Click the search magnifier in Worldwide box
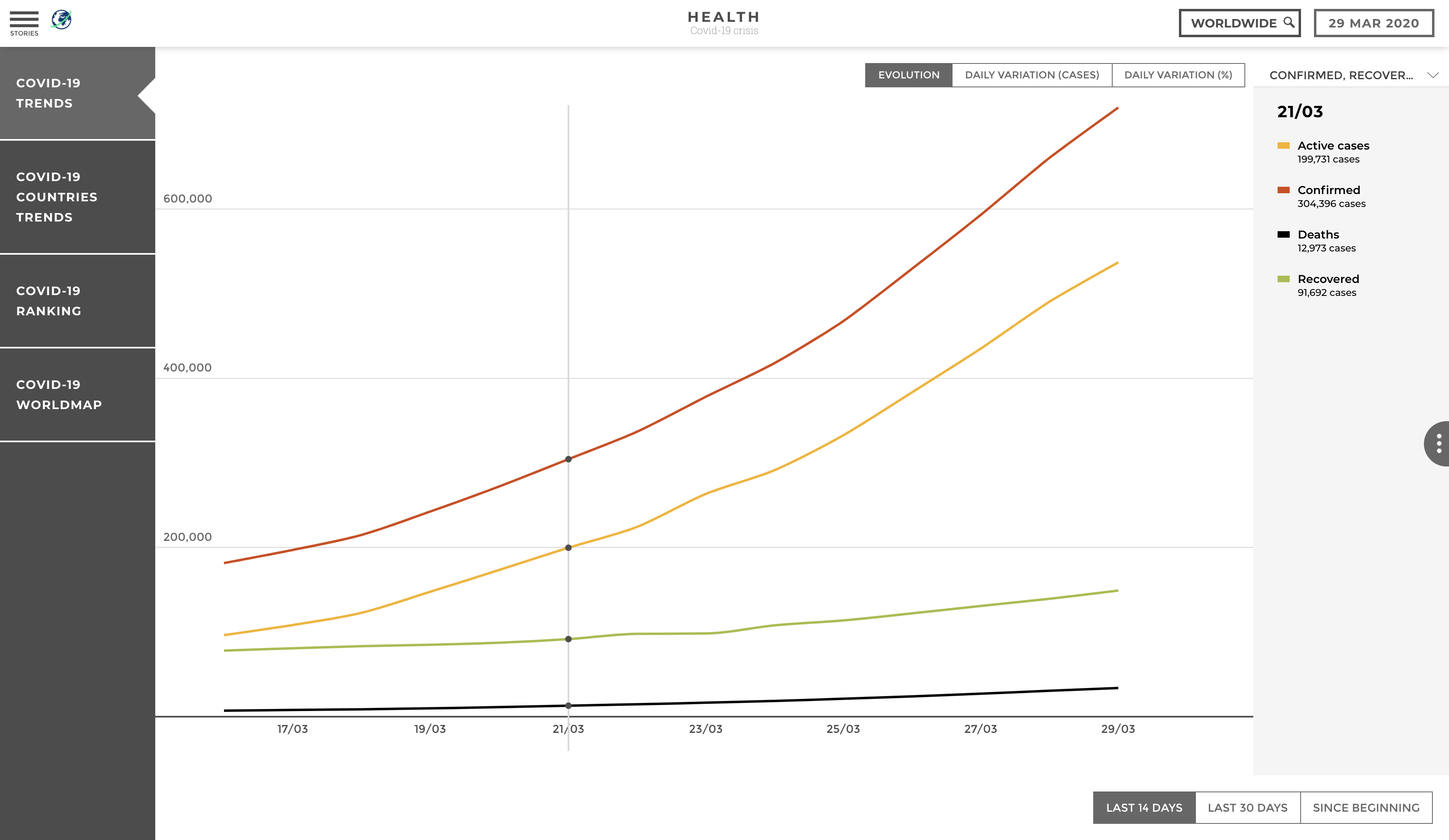 pyautogui.click(x=1288, y=22)
